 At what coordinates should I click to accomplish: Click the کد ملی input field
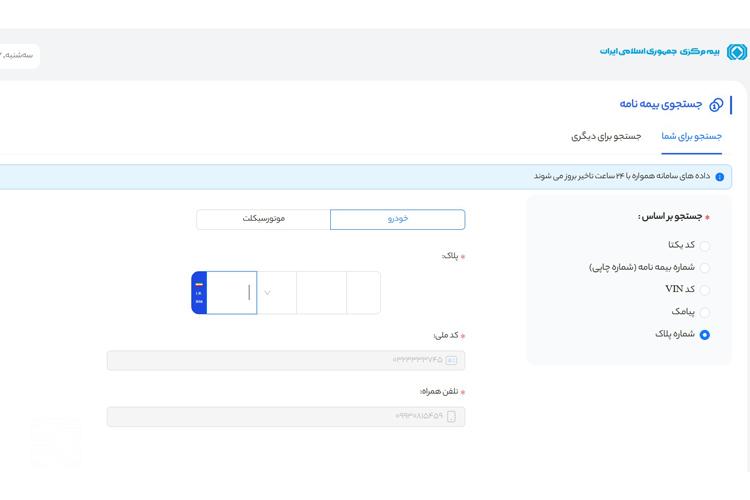point(286,360)
